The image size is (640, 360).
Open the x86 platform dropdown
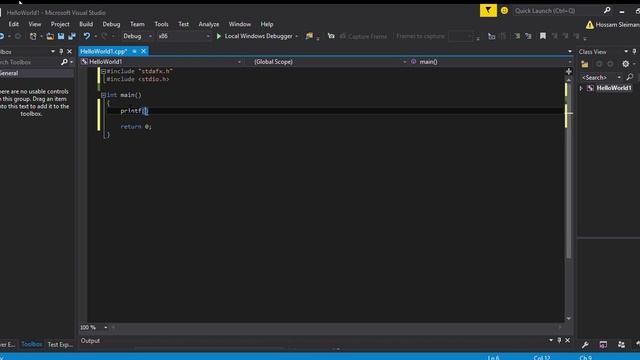click(184, 36)
